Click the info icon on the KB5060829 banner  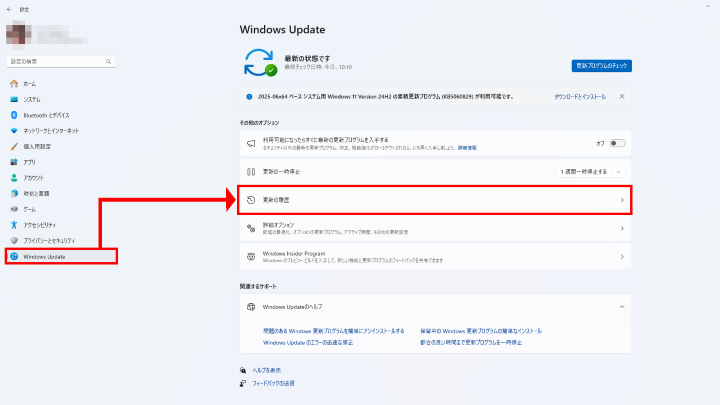pos(249,96)
